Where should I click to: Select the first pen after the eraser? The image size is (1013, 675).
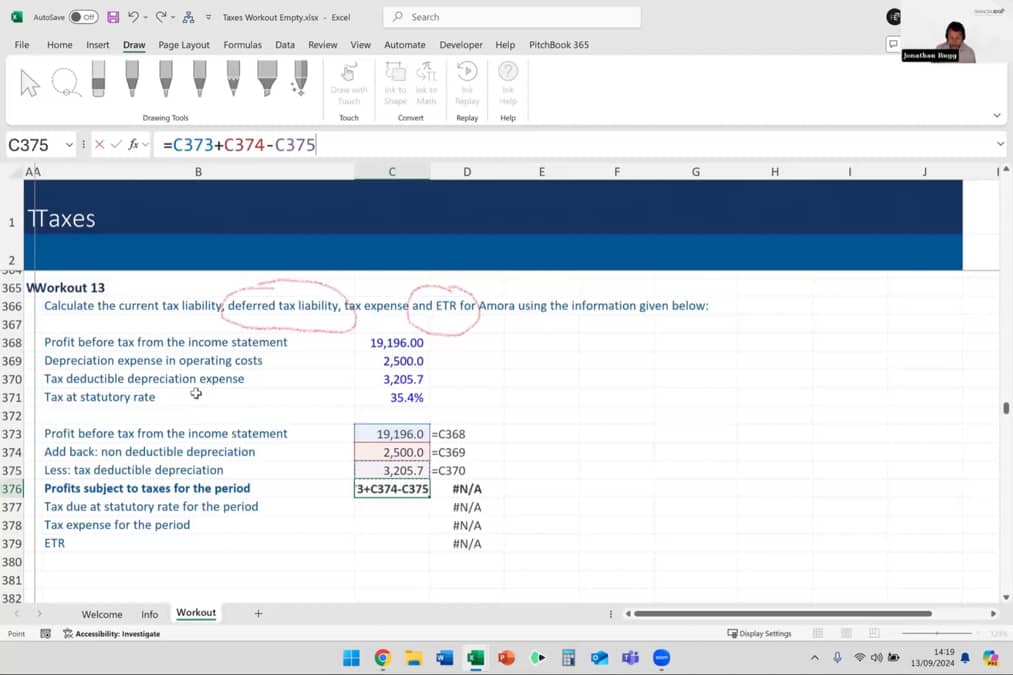point(132,79)
